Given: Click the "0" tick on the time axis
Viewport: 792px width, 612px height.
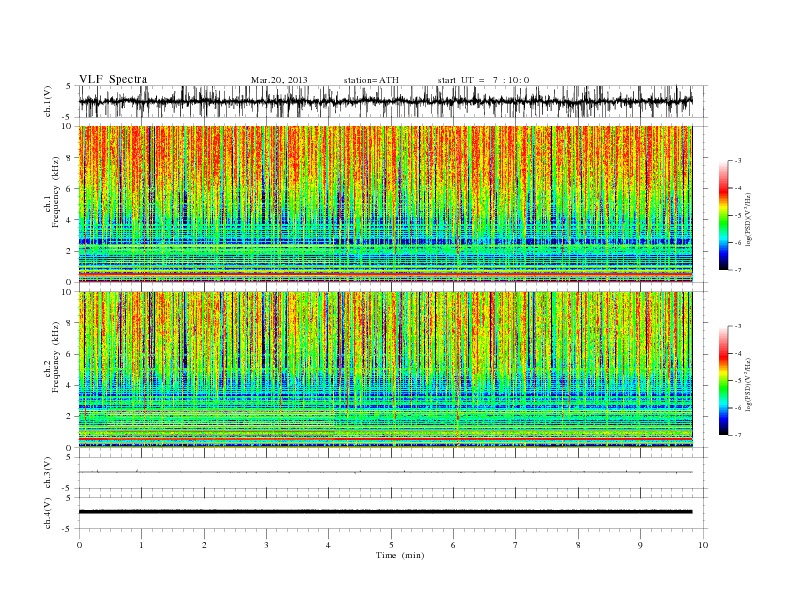Looking at the screenshot, I should pos(79,545).
